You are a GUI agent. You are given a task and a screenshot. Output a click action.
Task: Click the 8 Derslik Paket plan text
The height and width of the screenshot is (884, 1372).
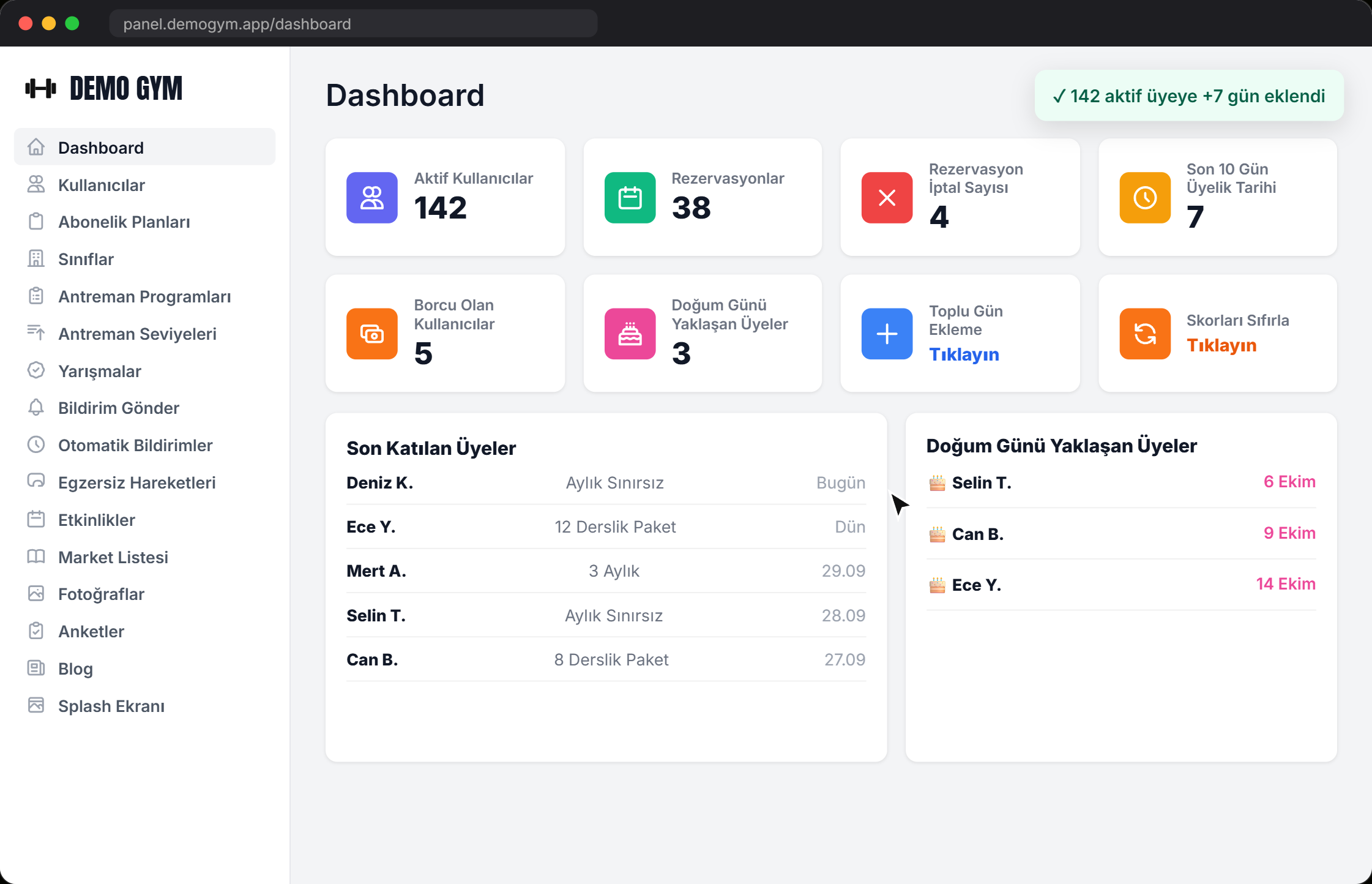point(611,659)
